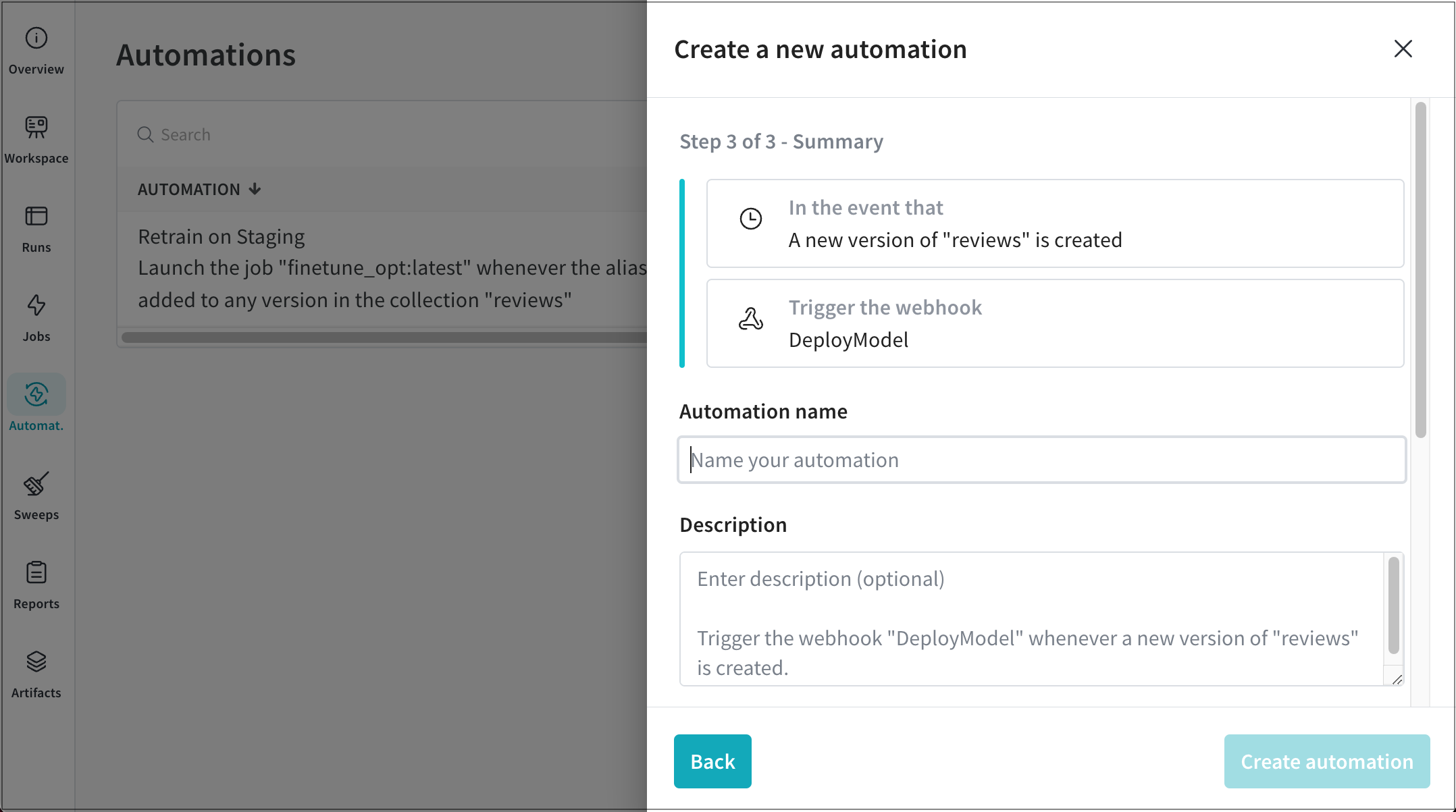The width and height of the screenshot is (1456, 812).
Task: Click the panel vertical scrollbar
Action: (x=1420, y=270)
